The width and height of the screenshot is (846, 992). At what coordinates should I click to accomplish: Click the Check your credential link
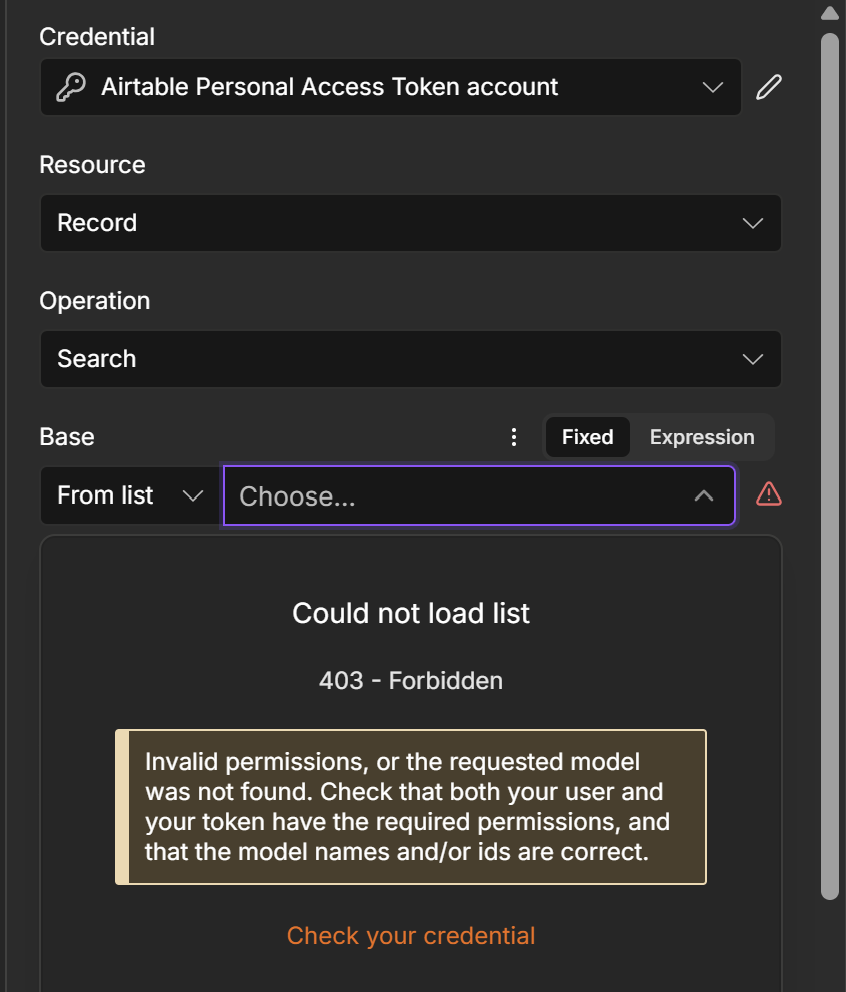pos(411,936)
